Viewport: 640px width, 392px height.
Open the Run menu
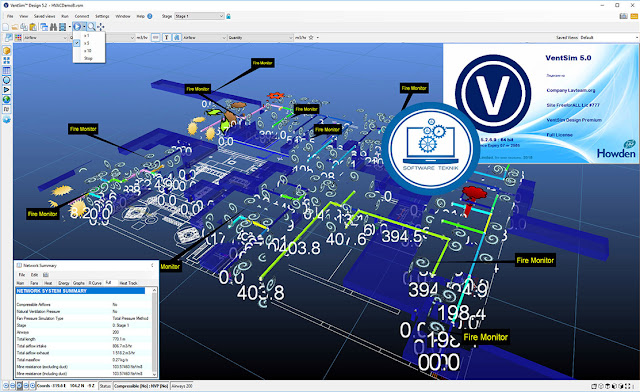[65, 16]
